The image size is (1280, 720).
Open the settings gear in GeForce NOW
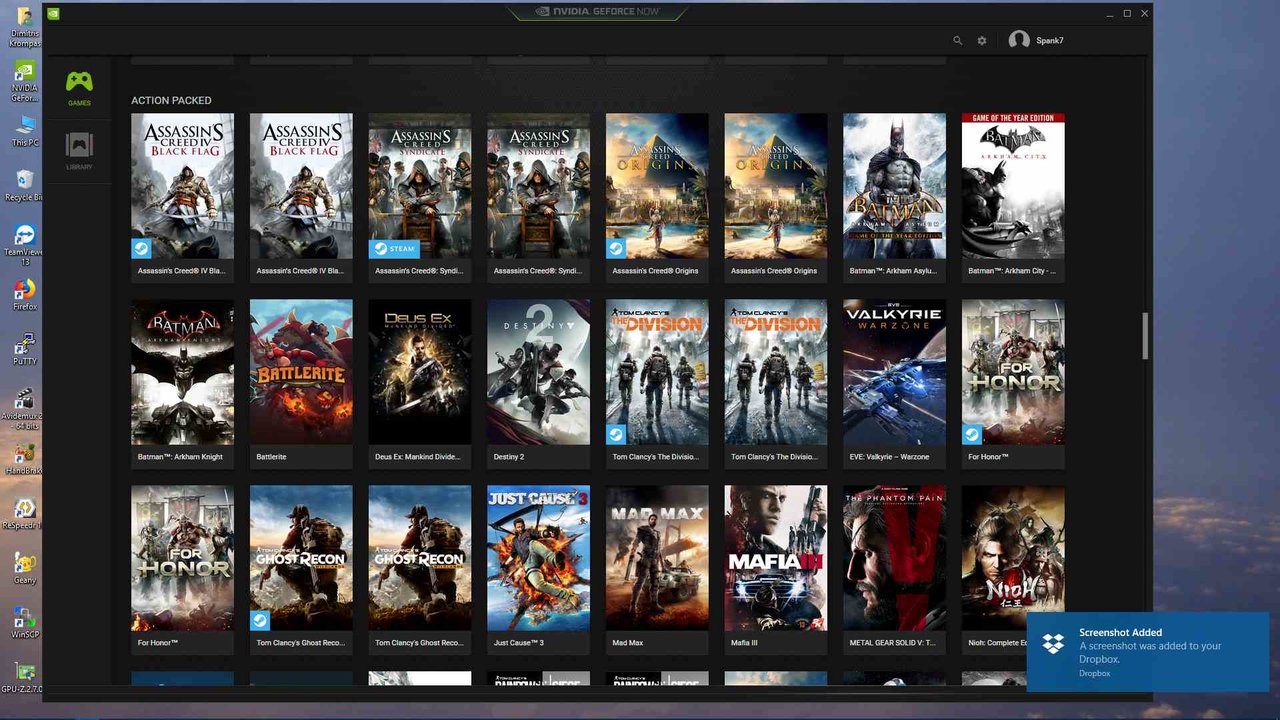click(982, 41)
